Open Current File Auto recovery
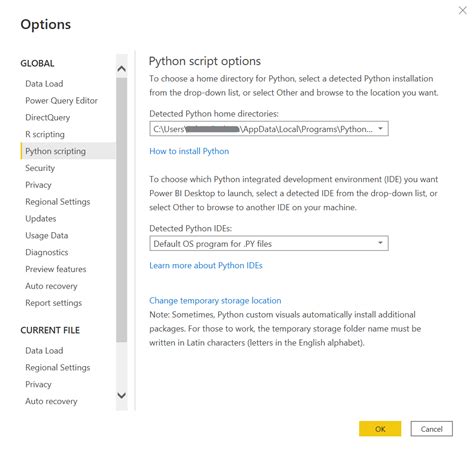This screenshot has width=474, height=457. (51, 401)
